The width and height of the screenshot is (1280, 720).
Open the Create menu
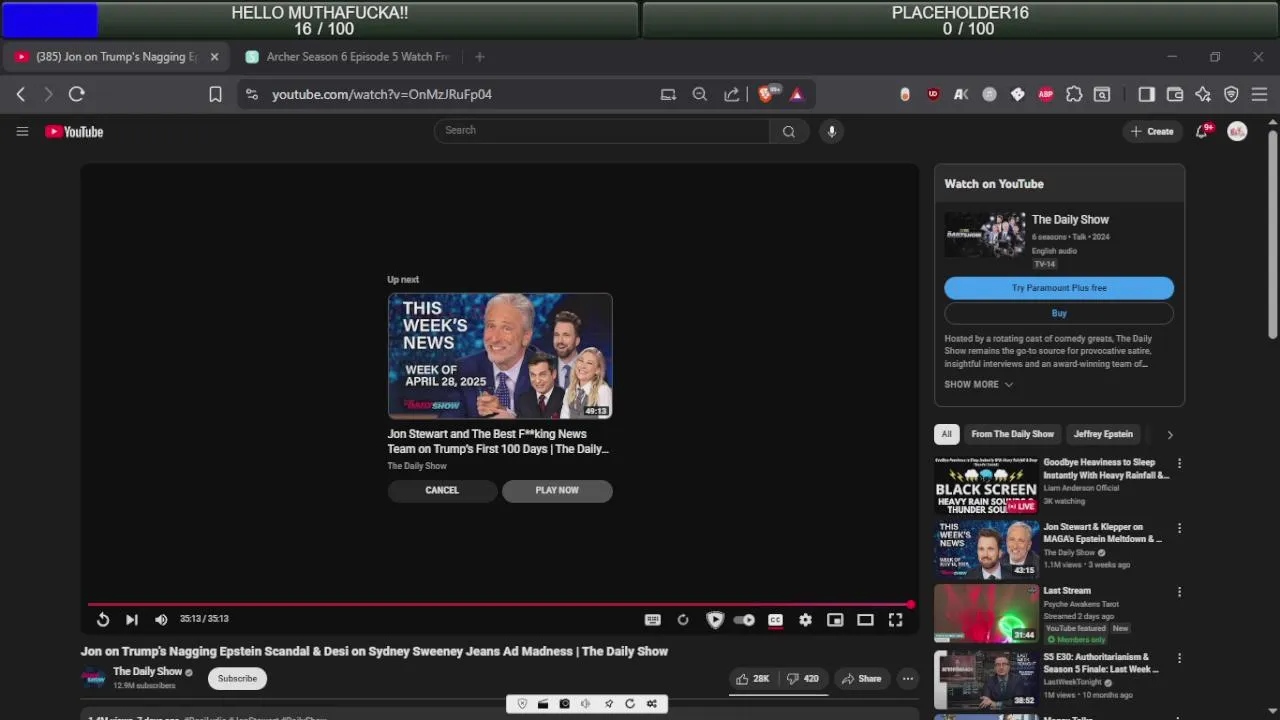pyautogui.click(x=1152, y=131)
